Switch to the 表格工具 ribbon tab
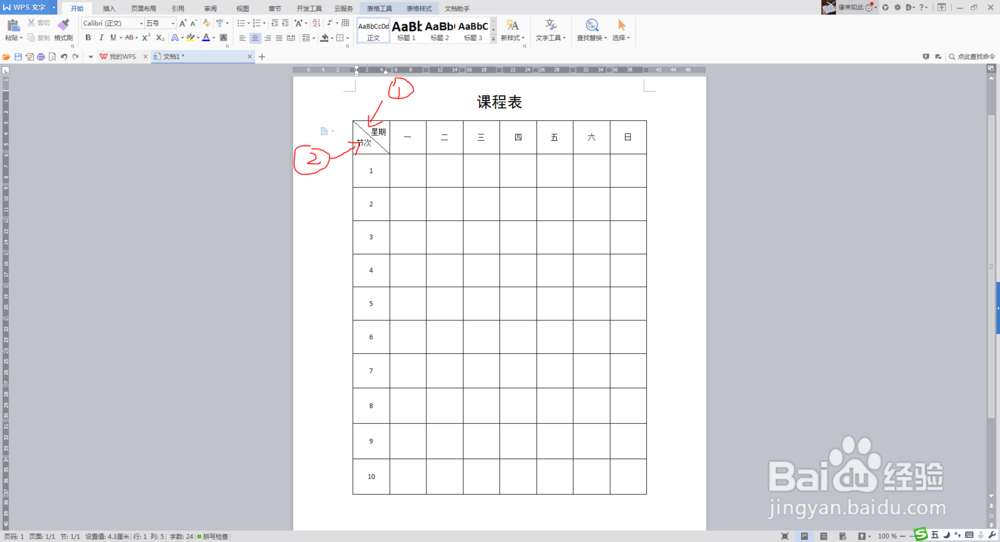Image resolution: width=1000 pixels, height=542 pixels. tap(379, 8)
